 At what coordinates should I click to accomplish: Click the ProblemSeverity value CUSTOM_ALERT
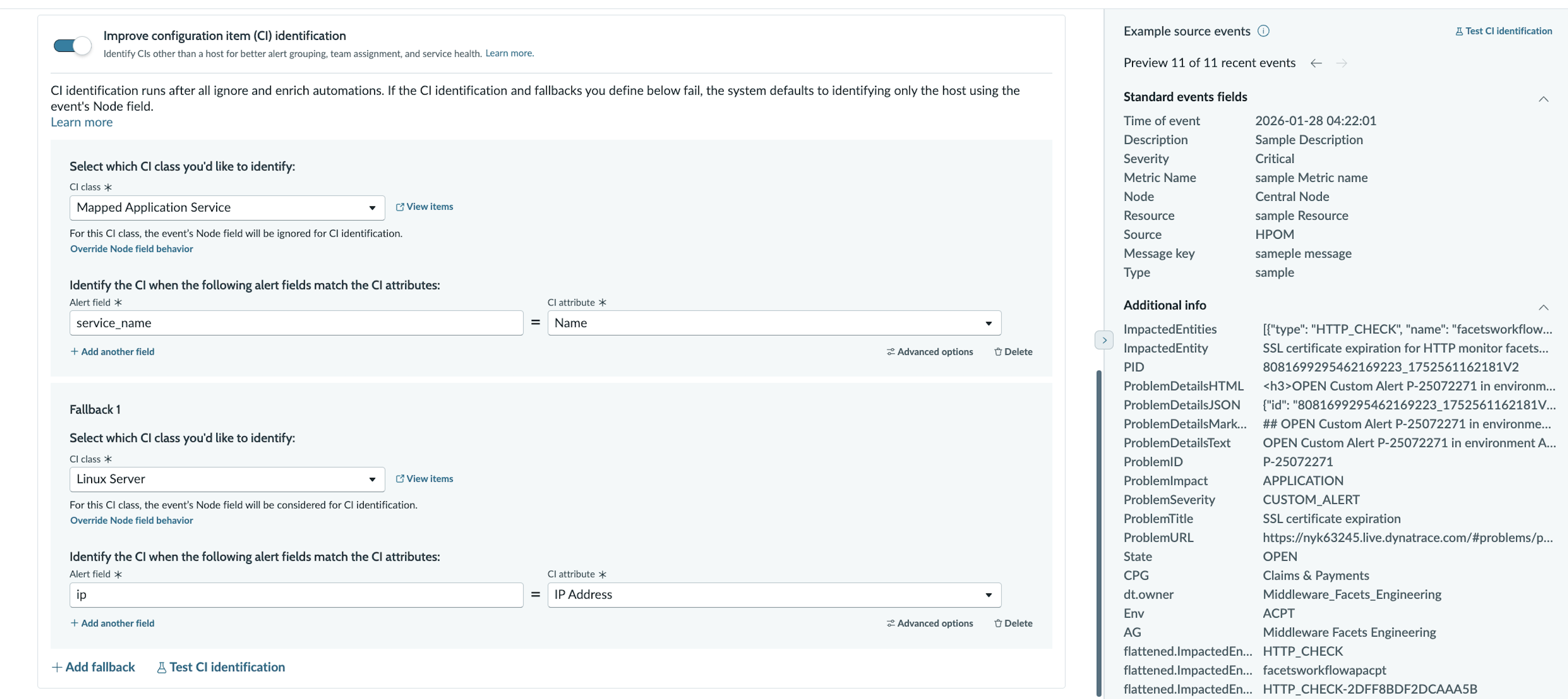(x=1310, y=500)
